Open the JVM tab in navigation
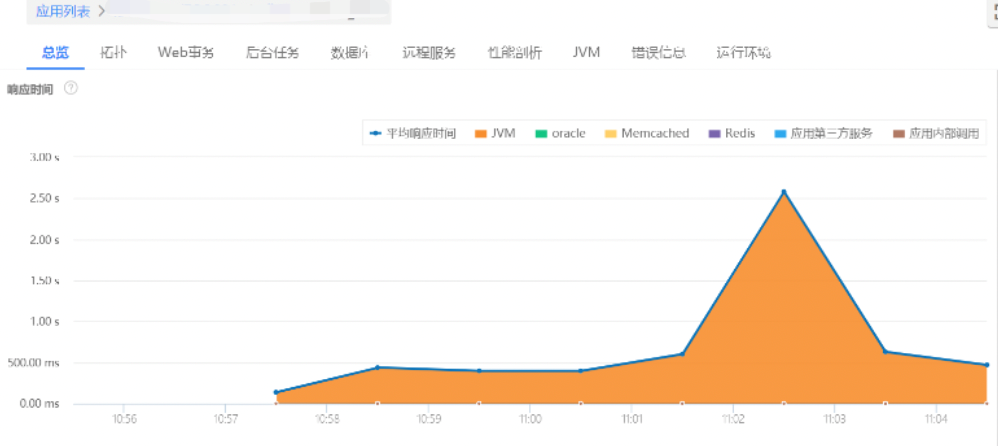 [586, 53]
